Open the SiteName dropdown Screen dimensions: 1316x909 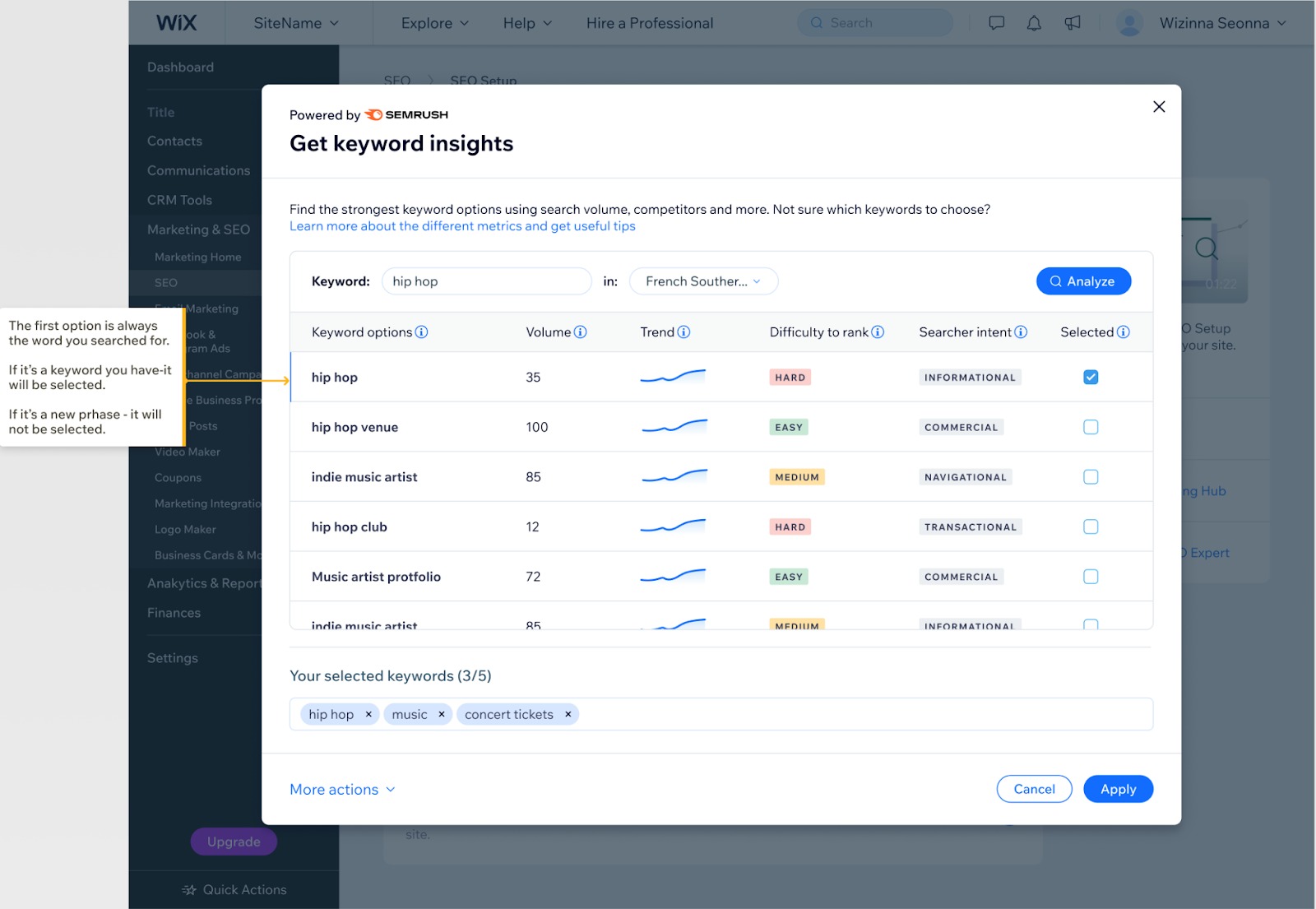[298, 22]
